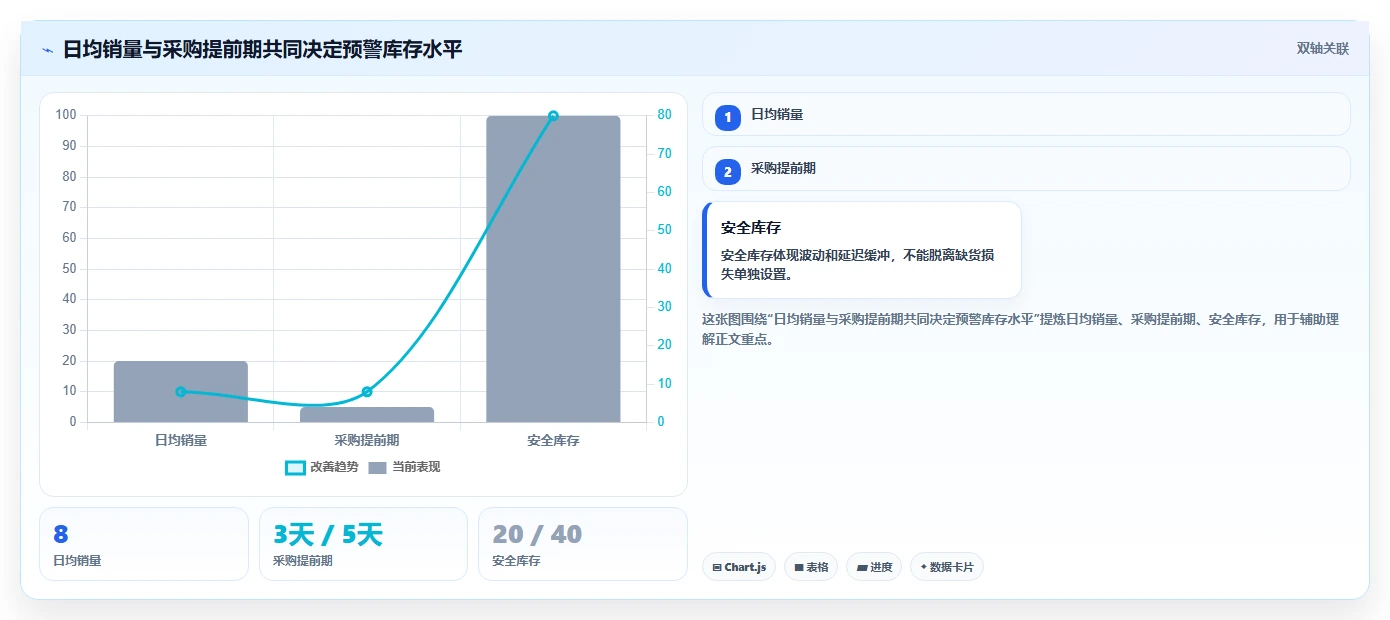Viewport: 1390px width, 620px height.
Task: Click the 采购提前期 x-axis label
Action: tap(367, 440)
